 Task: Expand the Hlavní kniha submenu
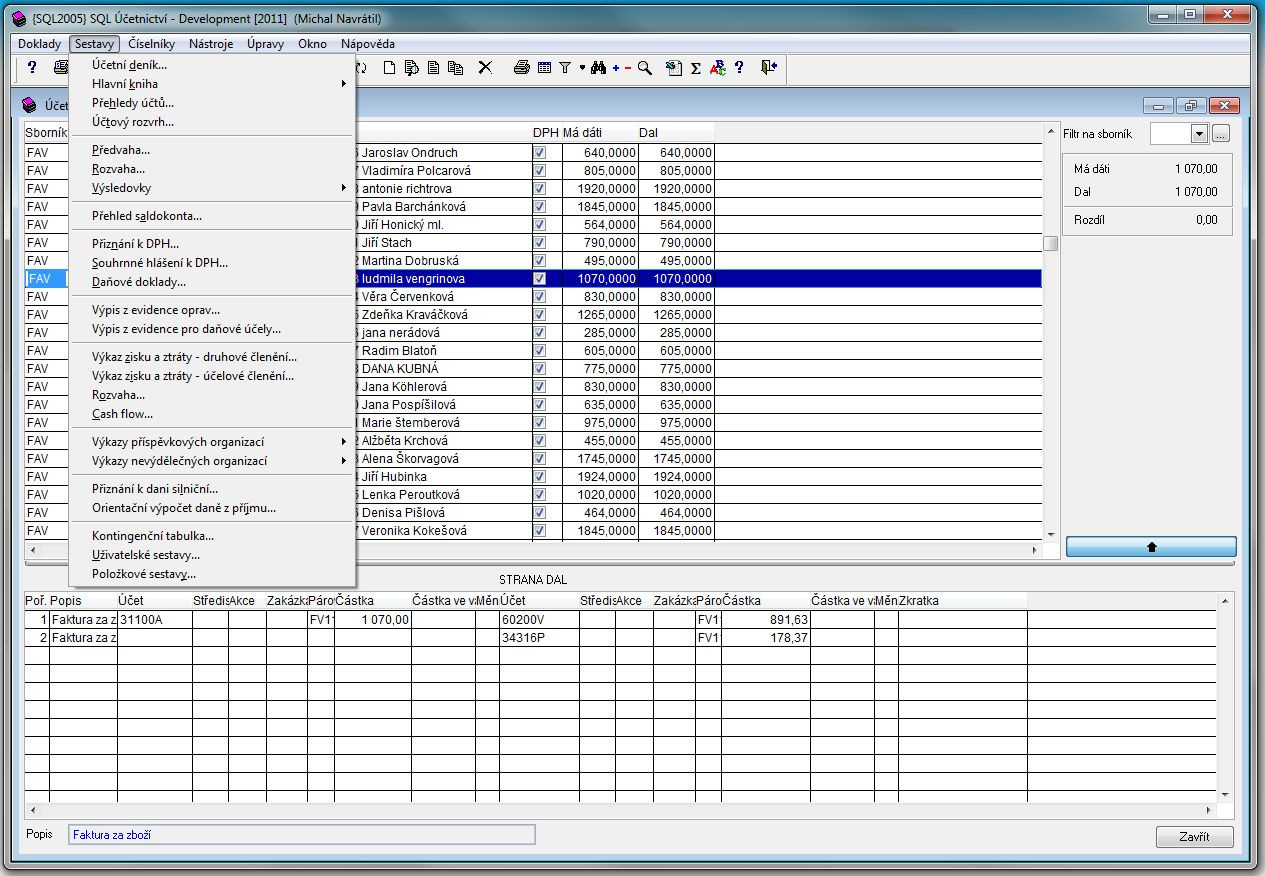click(212, 84)
